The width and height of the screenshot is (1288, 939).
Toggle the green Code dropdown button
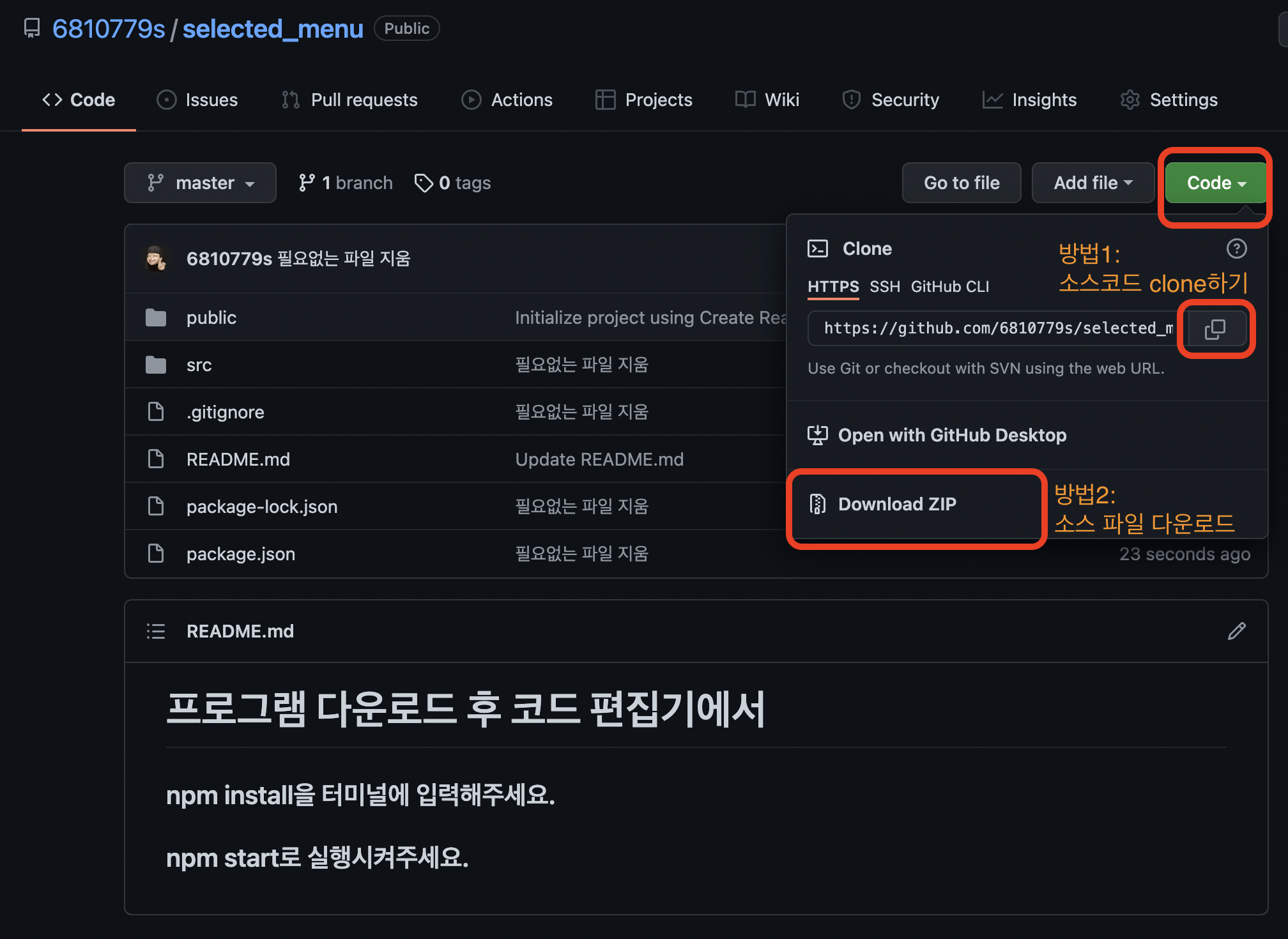(1216, 183)
